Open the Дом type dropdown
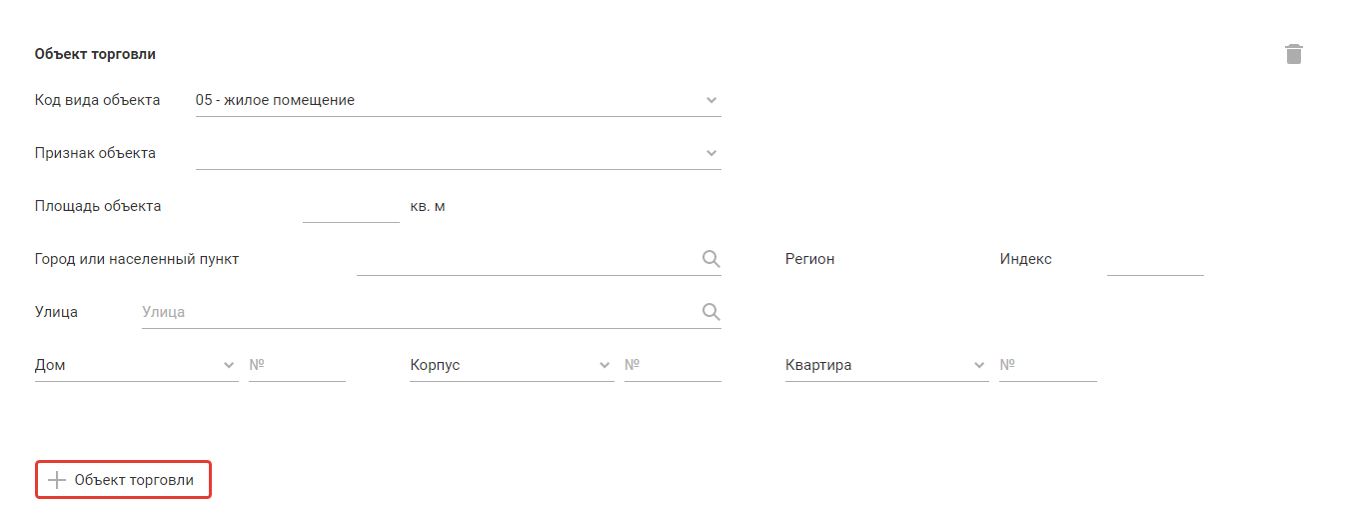The image size is (1349, 516). coord(229,365)
